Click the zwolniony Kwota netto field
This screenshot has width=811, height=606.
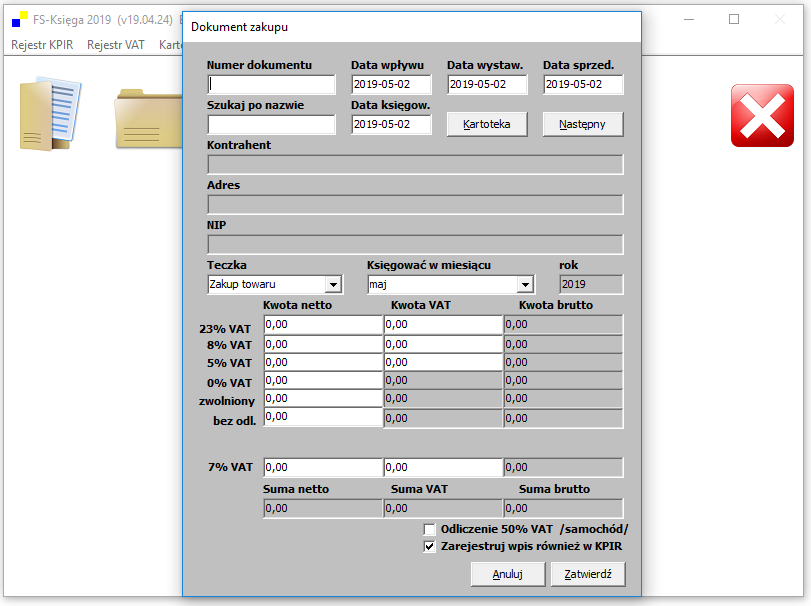click(323, 399)
